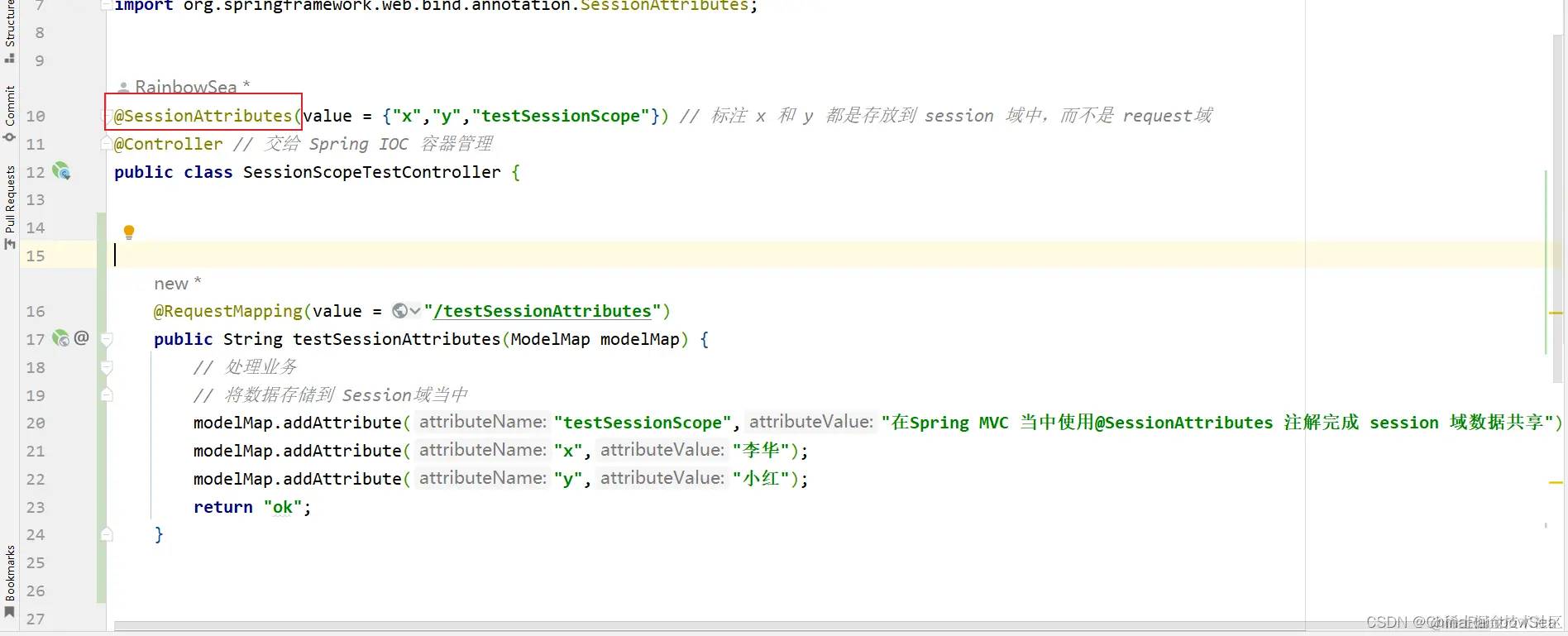The image size is (1568, 636).
Task: Open the /testSessionAttributes URL link
Action: click(543, 311)
